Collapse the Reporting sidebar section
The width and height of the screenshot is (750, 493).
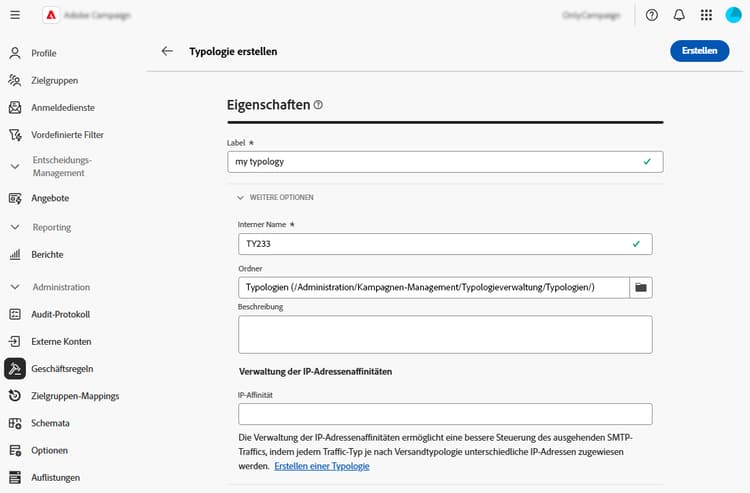[15, 227]
